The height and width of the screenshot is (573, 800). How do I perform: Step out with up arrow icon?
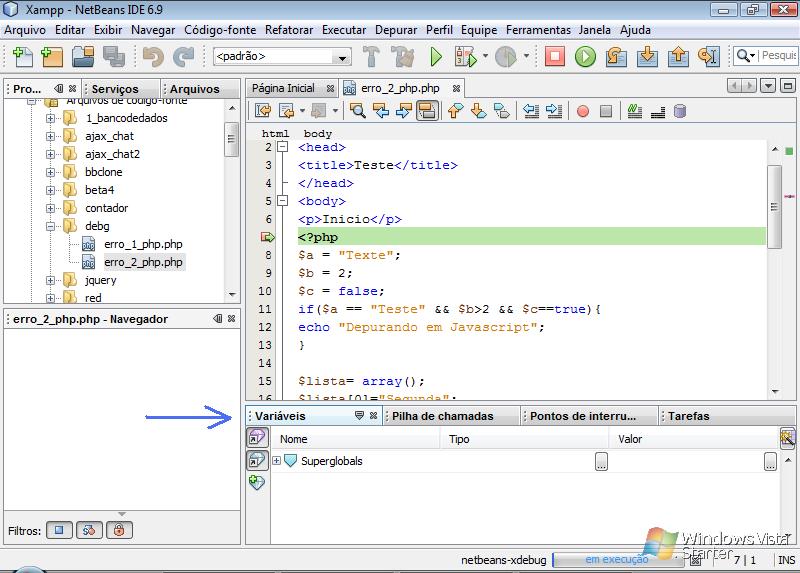[678, 56]
